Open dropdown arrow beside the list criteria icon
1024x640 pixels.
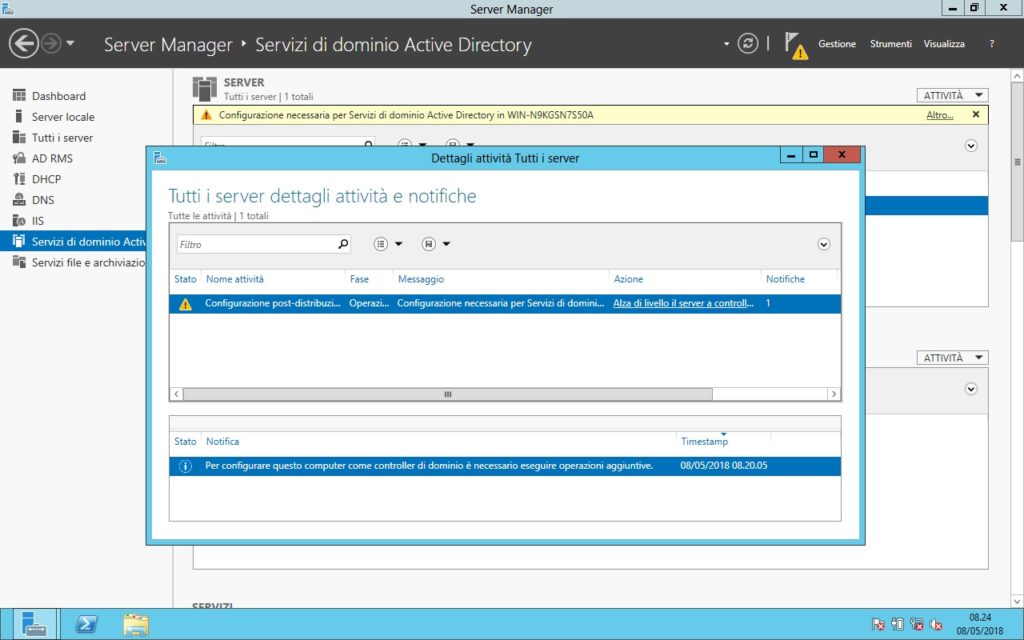(x=398, y=244)
